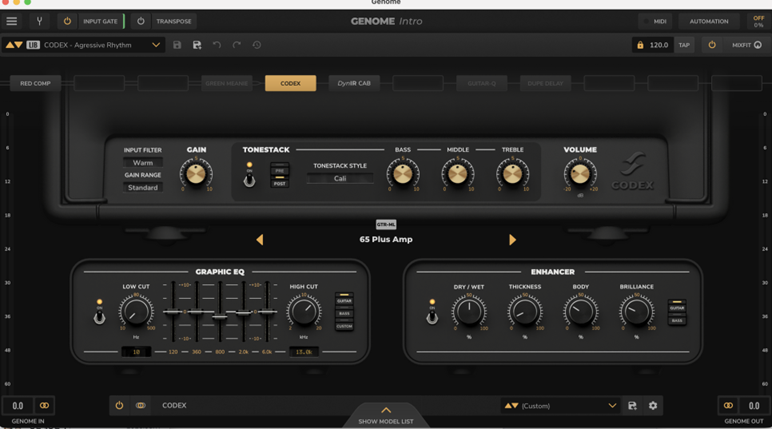Click the TAP tempo button
This screenshot has height=429, width=772.
point(684,45)
